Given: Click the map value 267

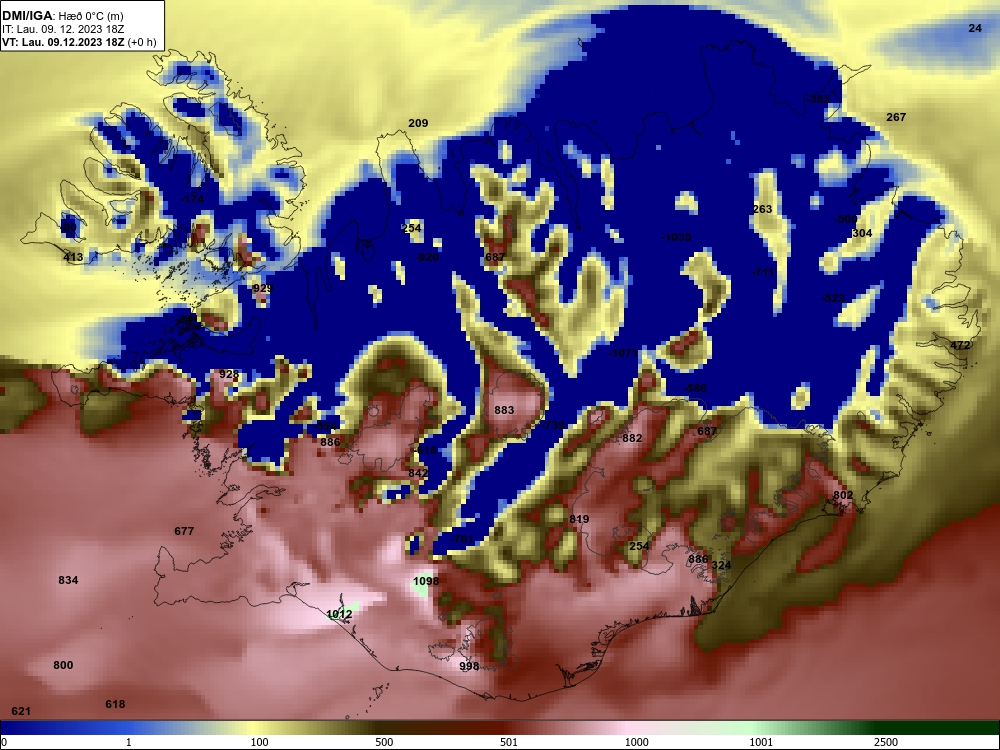Looking at the screenshot, I should (896, 117).
